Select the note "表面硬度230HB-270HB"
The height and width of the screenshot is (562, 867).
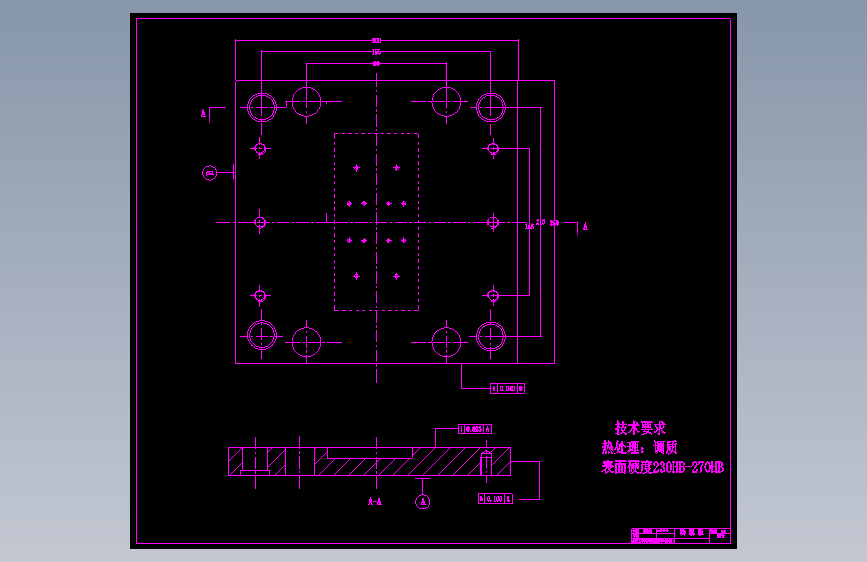[x=662, y=467]
